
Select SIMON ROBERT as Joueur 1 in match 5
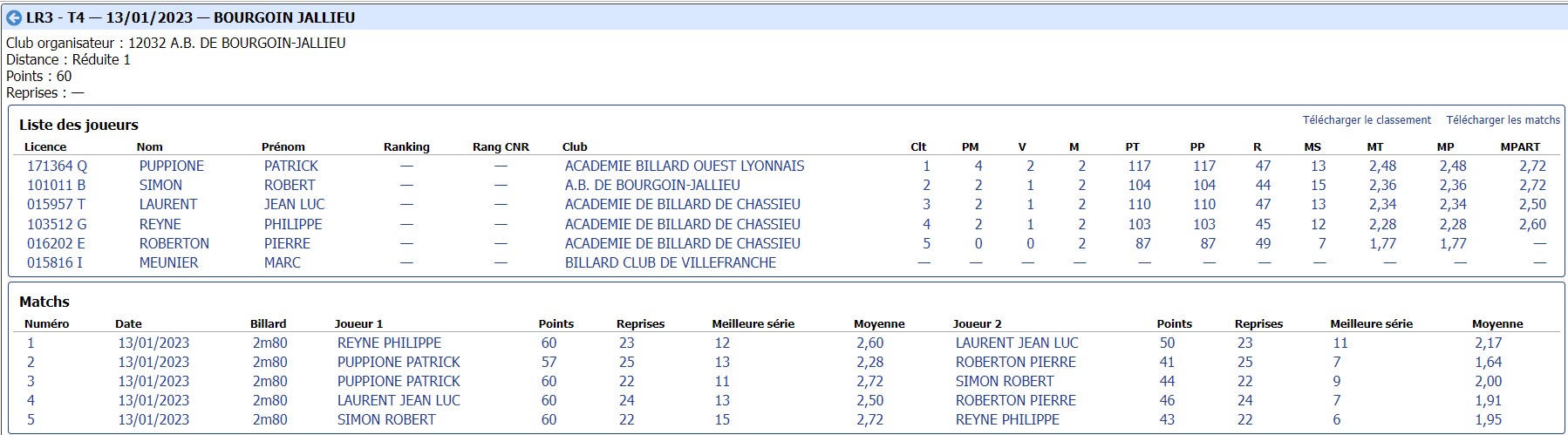[386, 419]
